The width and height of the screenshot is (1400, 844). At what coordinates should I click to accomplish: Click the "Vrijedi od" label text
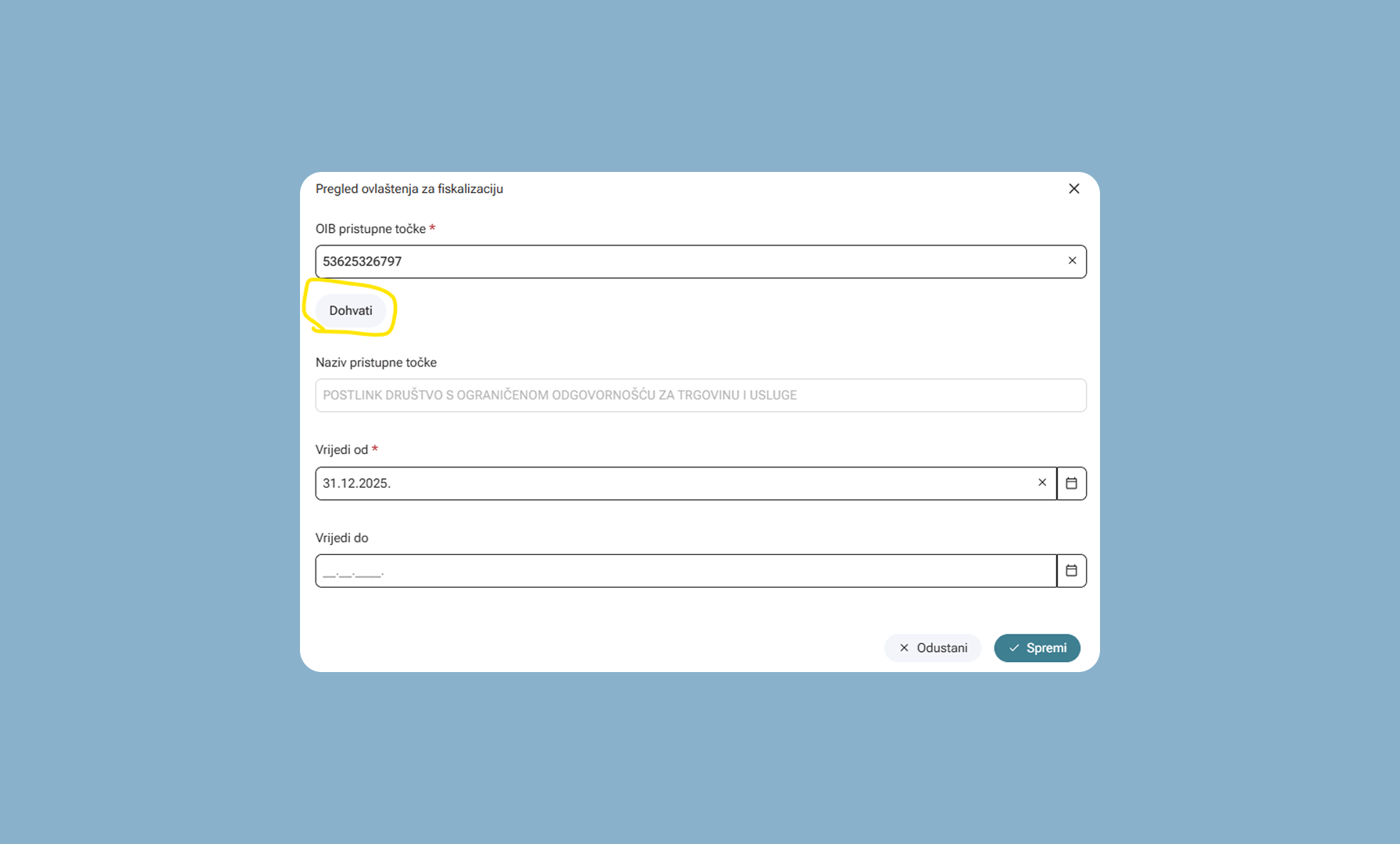click(341, 450)
